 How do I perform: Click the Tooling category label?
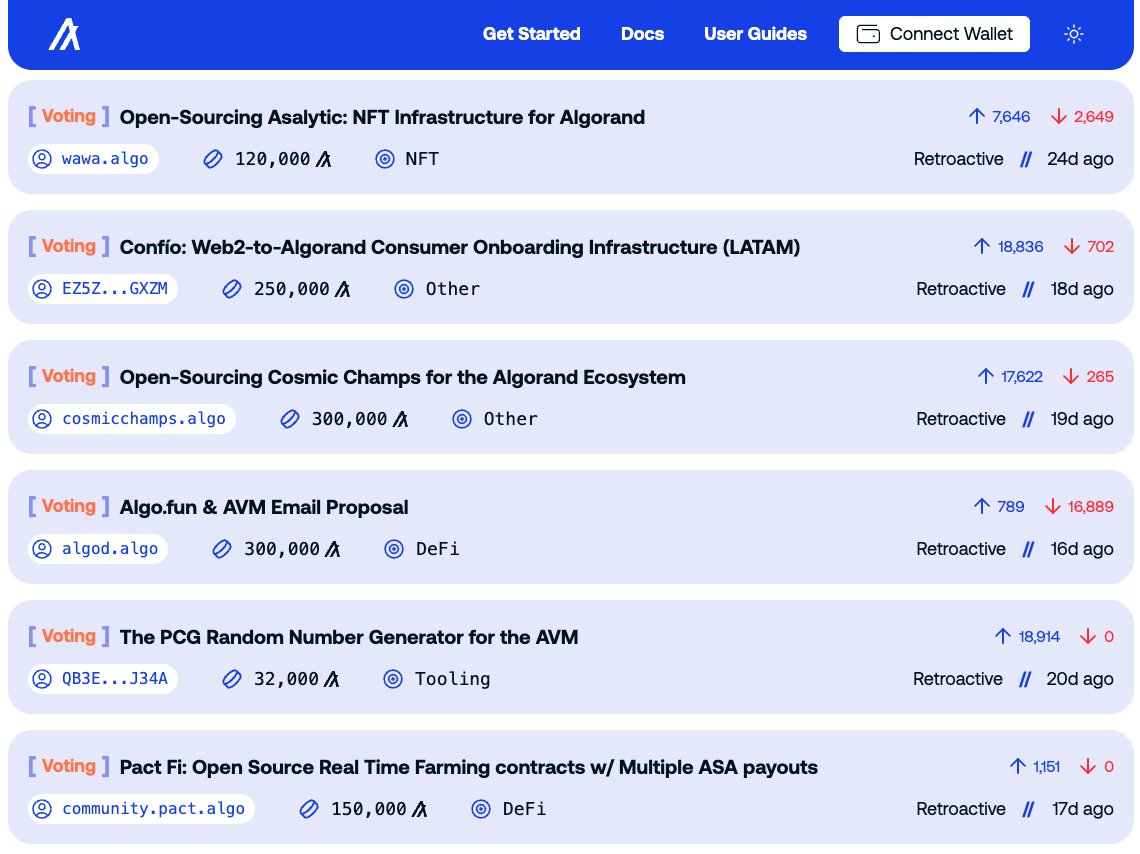point(453,679)
